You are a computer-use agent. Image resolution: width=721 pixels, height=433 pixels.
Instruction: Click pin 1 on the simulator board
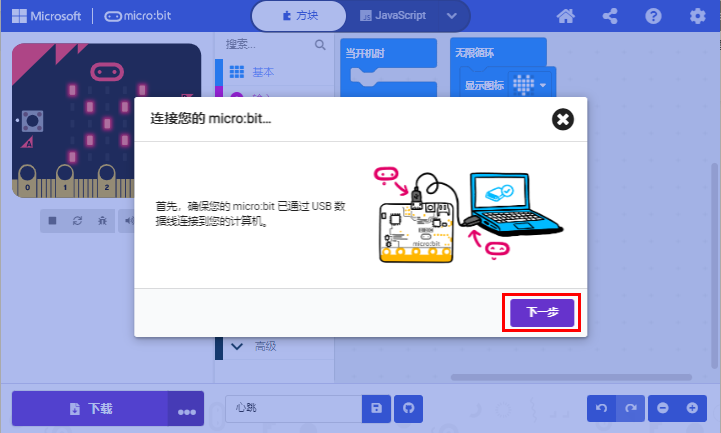[x=65, y=181]
